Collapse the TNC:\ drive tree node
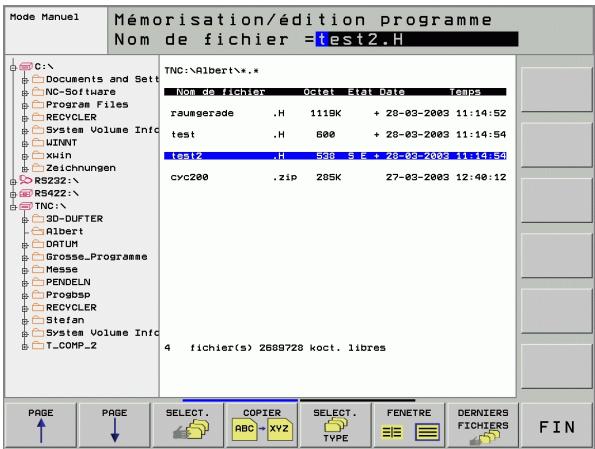Viewport: 595px width, 449px height. coord(13,207)
